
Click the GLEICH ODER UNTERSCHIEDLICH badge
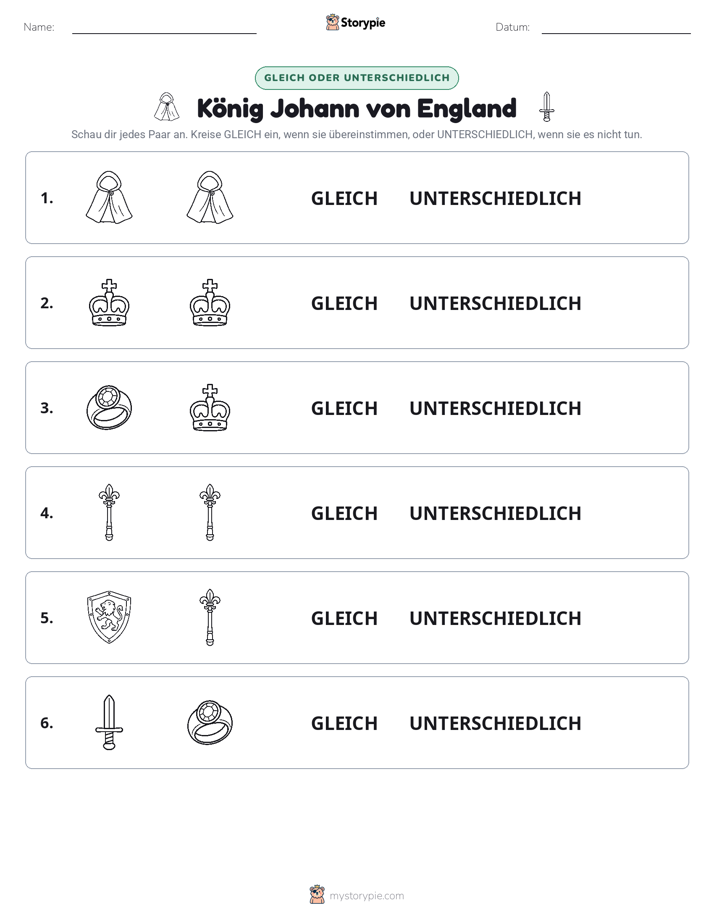click(357, 78)
